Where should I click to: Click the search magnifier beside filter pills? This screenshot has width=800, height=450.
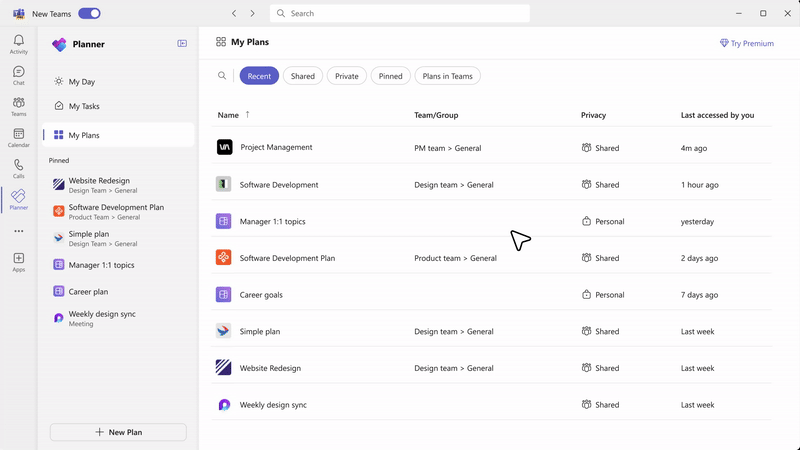222,76
